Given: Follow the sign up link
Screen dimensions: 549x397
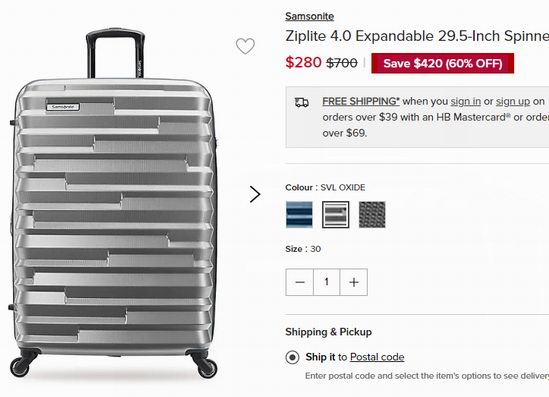Looking at the screenshot, I should [x=513, y=101].
